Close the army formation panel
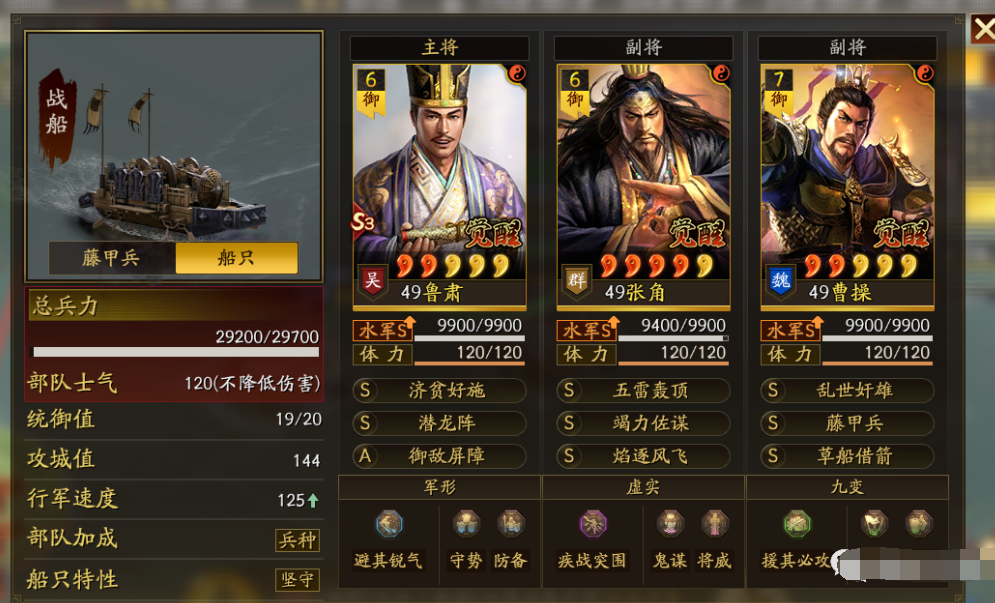Viewport: 995px width, 603px height. (x=983, y=29)
